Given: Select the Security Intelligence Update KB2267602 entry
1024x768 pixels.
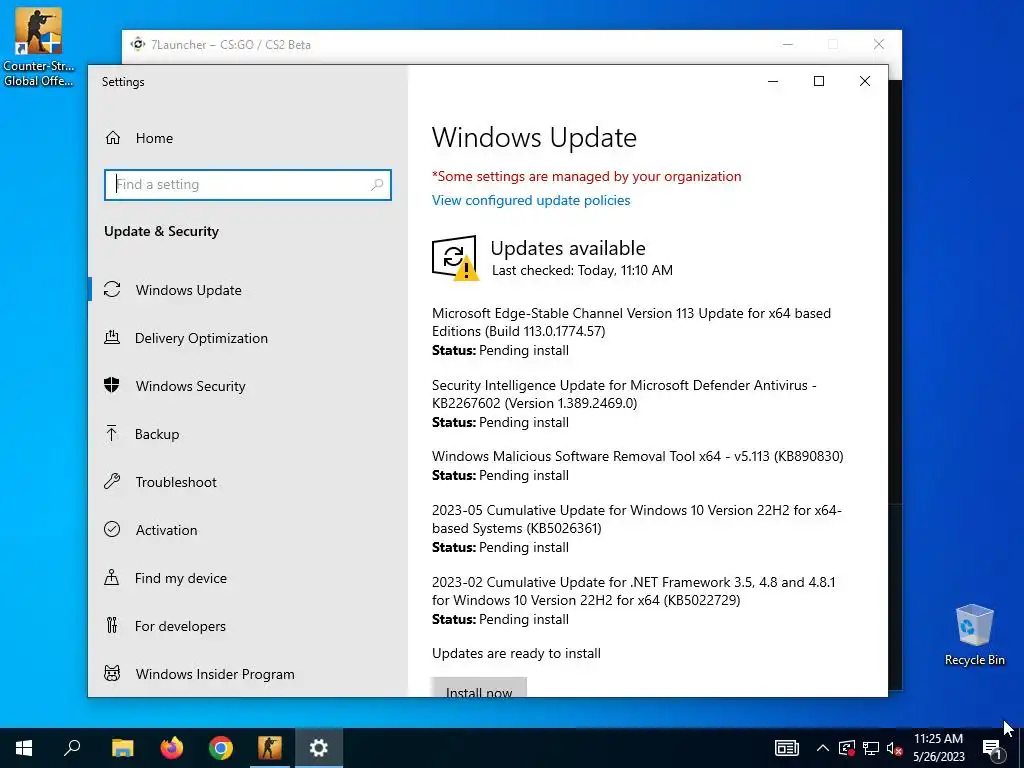Looking at the screenshot, I should (x=624, y=404).
